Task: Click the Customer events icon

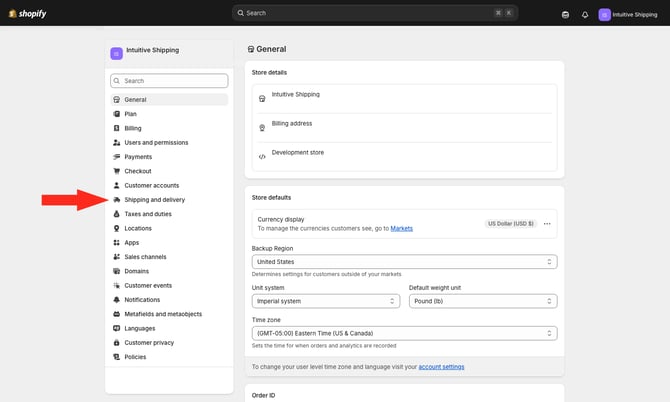Action: [117, 285]
